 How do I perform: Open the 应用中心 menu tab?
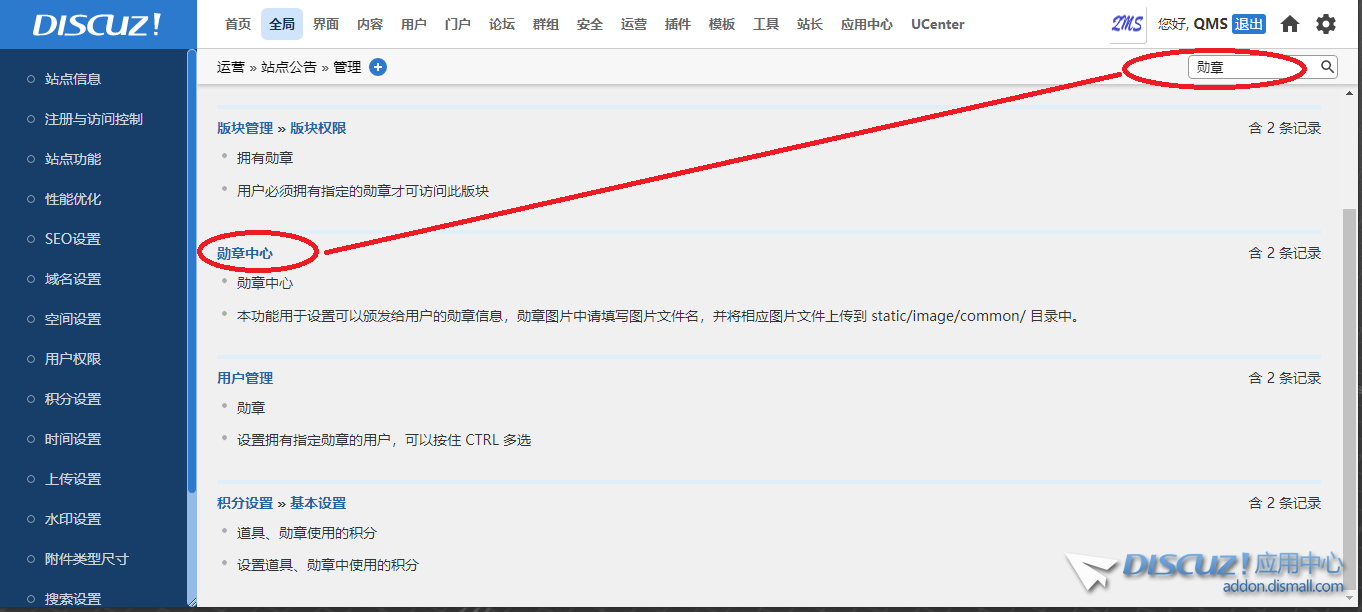coord(867,24)
